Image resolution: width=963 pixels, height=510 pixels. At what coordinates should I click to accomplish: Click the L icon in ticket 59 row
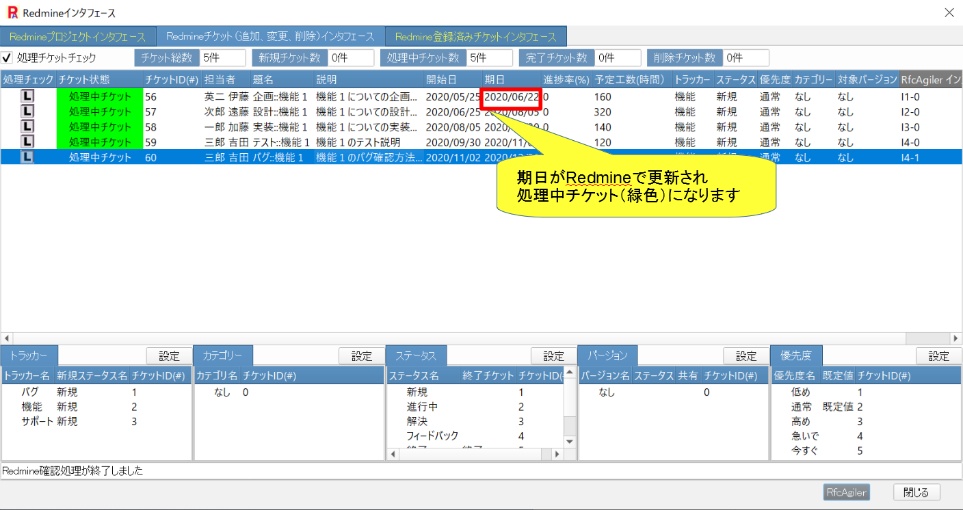27,142
